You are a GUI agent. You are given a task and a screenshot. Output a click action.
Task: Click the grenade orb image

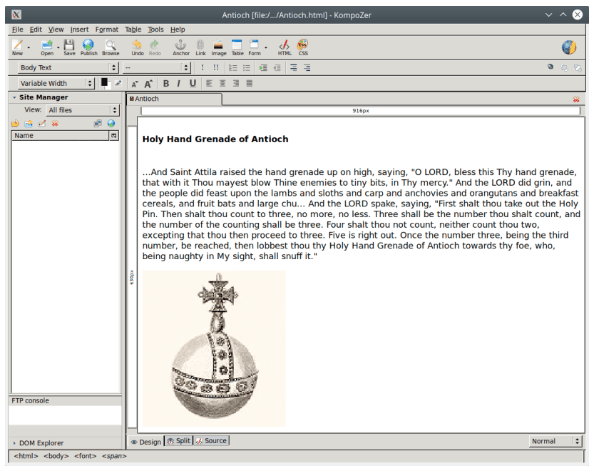[x=214, y=349]
